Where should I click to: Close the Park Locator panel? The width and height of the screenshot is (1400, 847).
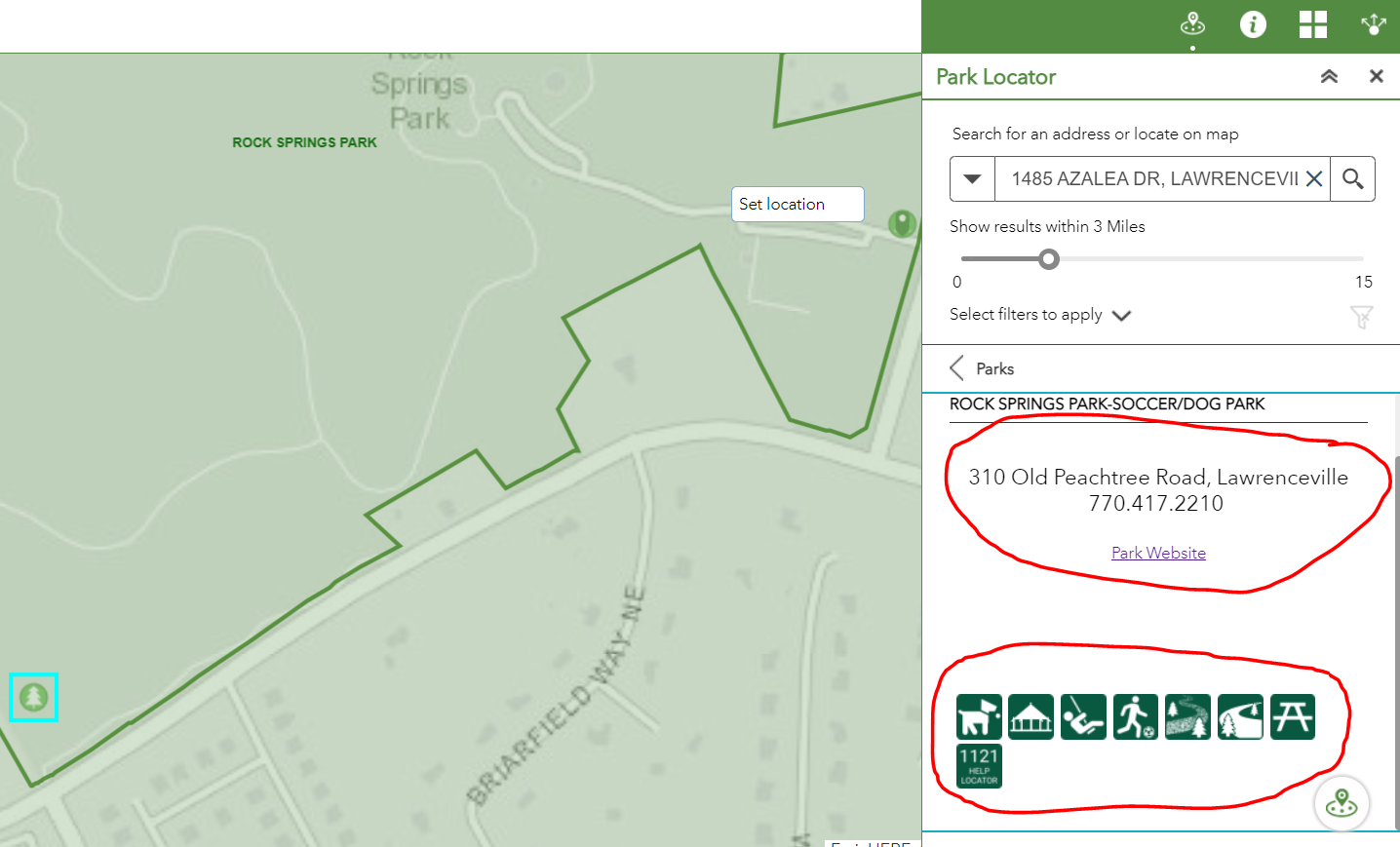click(1377, 76)
